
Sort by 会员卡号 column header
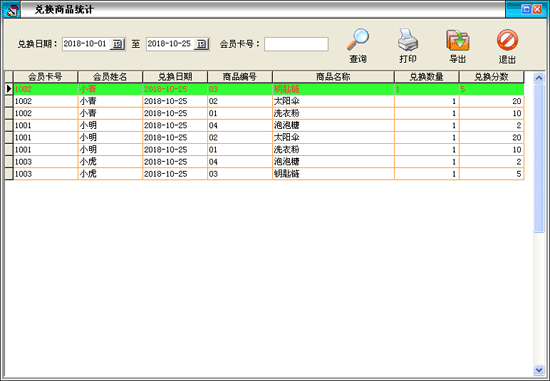point(45,76)
